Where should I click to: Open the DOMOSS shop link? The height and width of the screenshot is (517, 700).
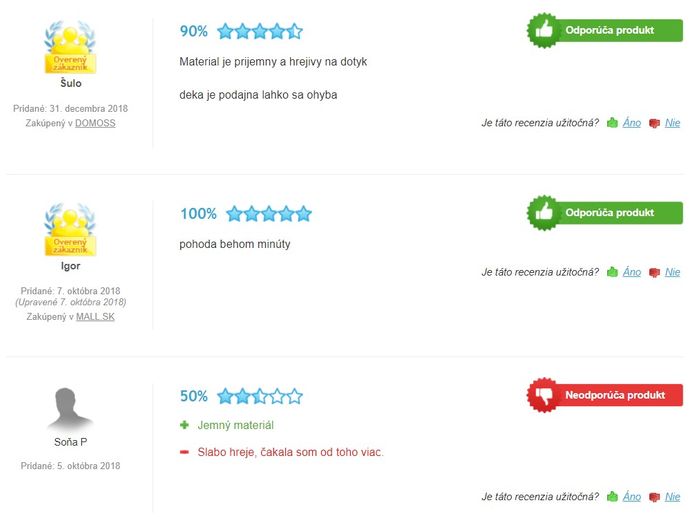click(95, 123)
